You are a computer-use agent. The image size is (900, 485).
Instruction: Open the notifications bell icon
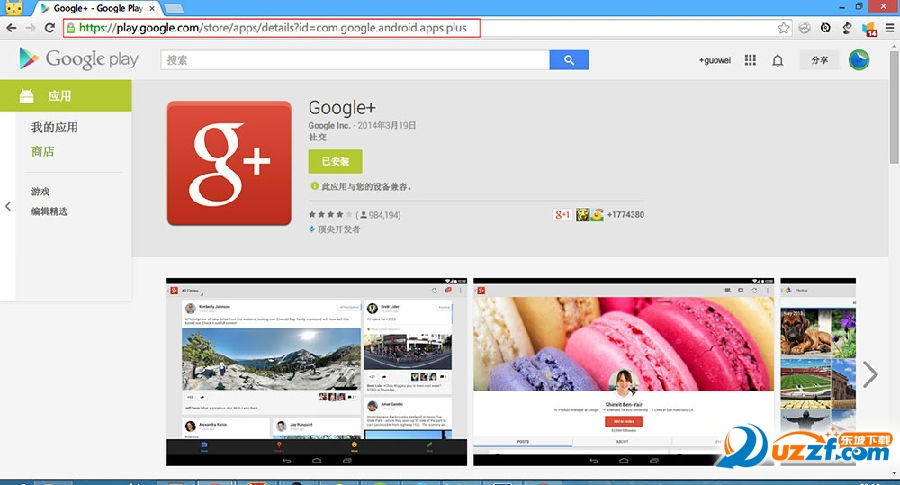click(x=777, y=60)
